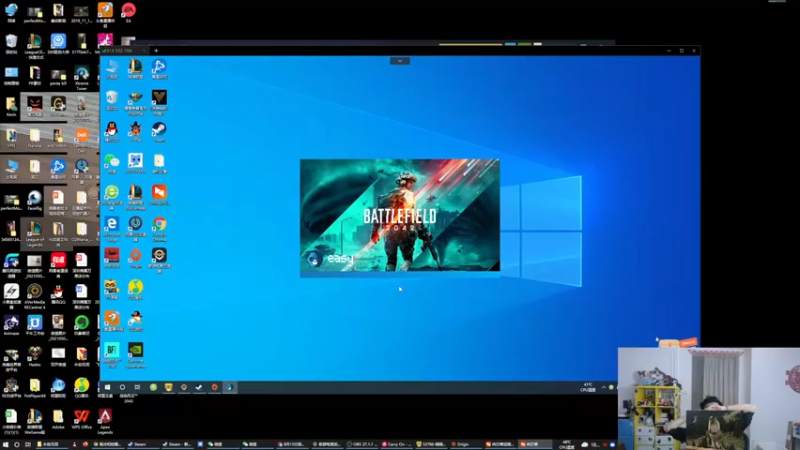The height and width of the screenshot is (450, 800).
Task: Open the new folder icon on remote desktop
Action: (159, 163)
